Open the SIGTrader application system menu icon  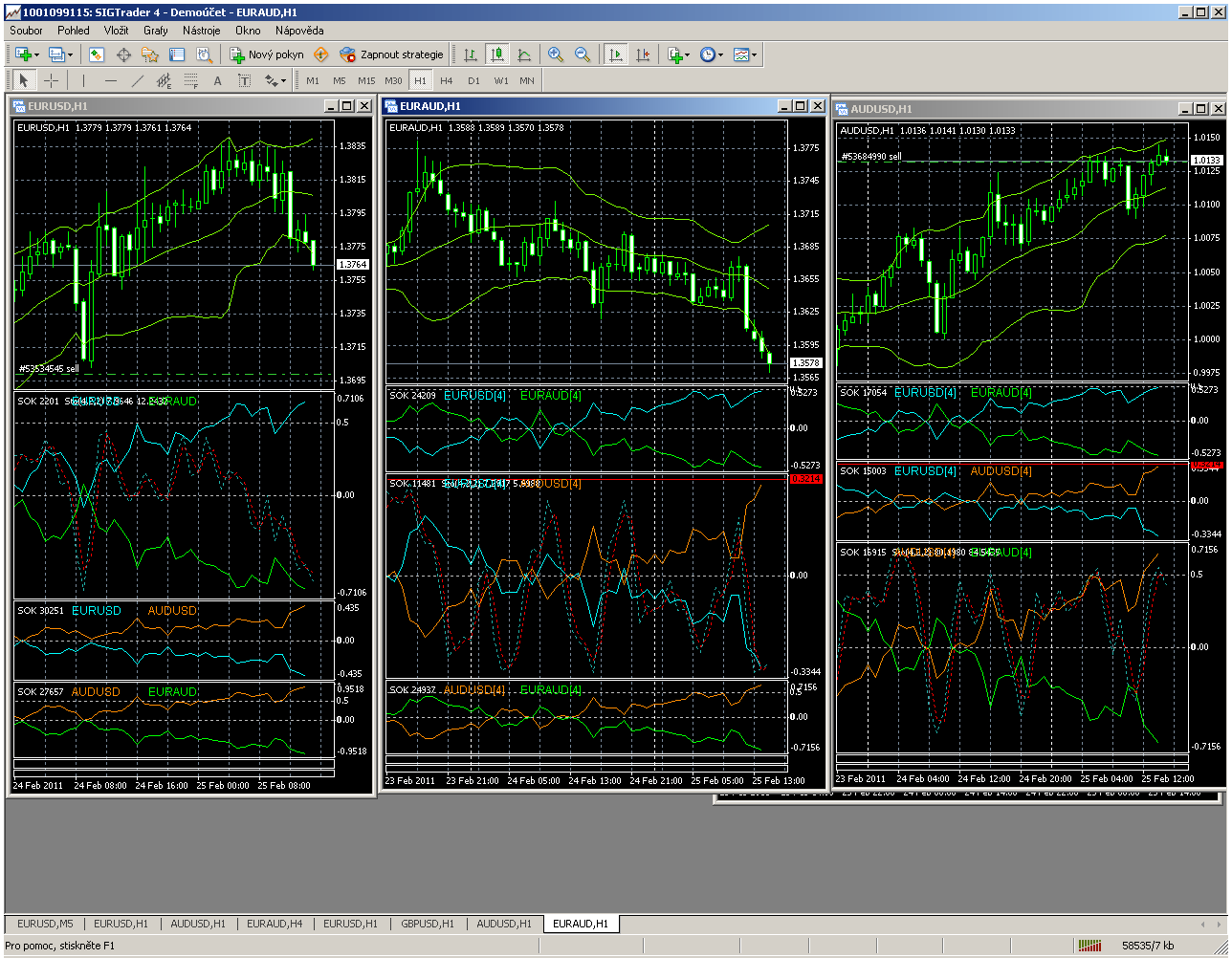tap(11, 11)
